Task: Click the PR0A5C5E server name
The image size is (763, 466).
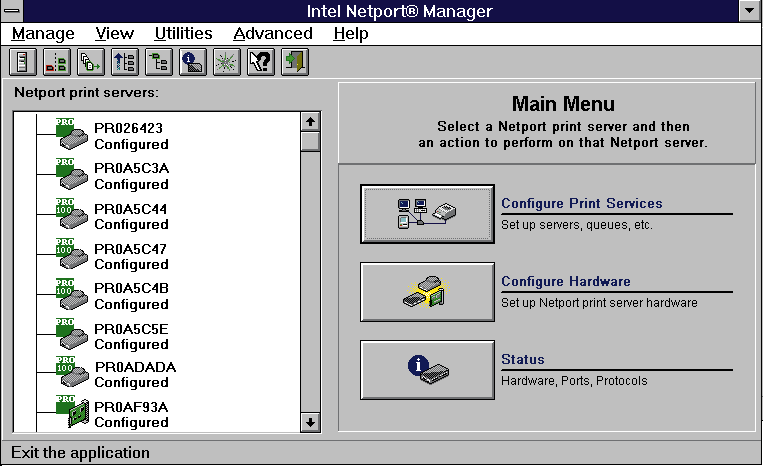Action: (131, 329)
